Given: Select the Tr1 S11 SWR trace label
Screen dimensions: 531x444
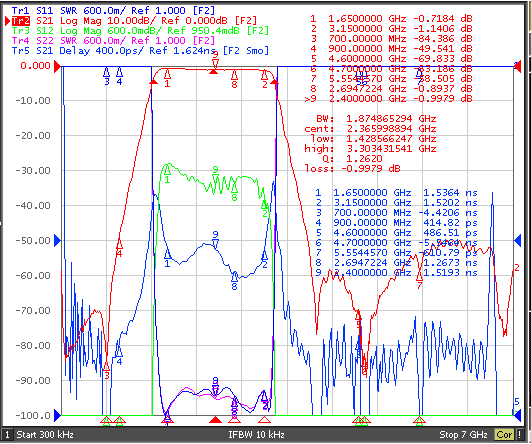Looking at the screenshot, I should 113,11.
